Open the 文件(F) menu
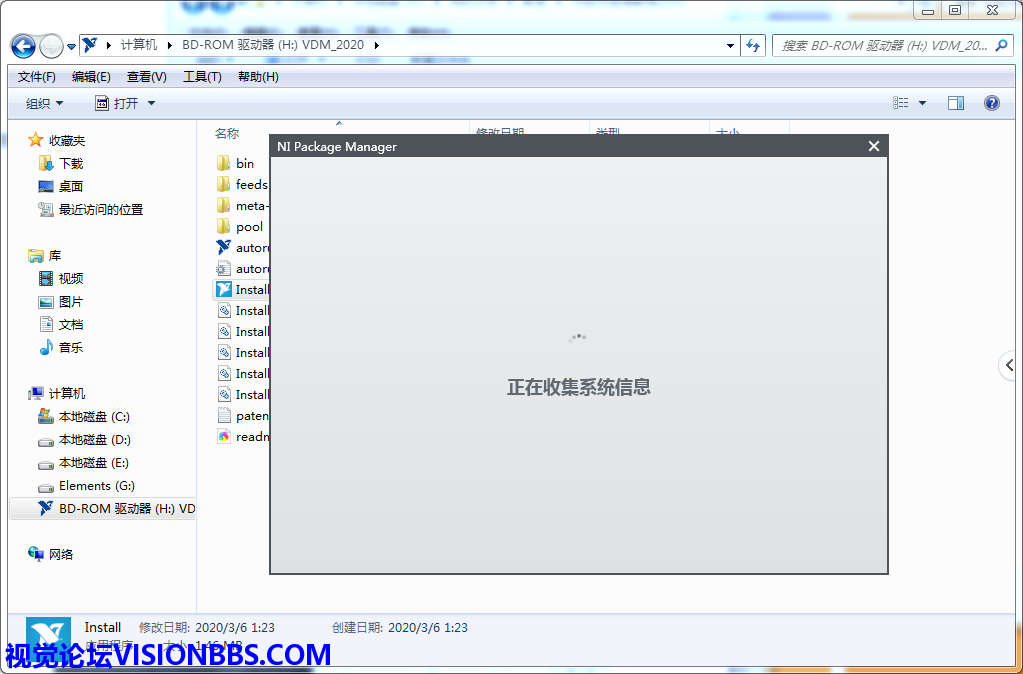This screenshot has height=674, width=1023. tap(37, 77)
